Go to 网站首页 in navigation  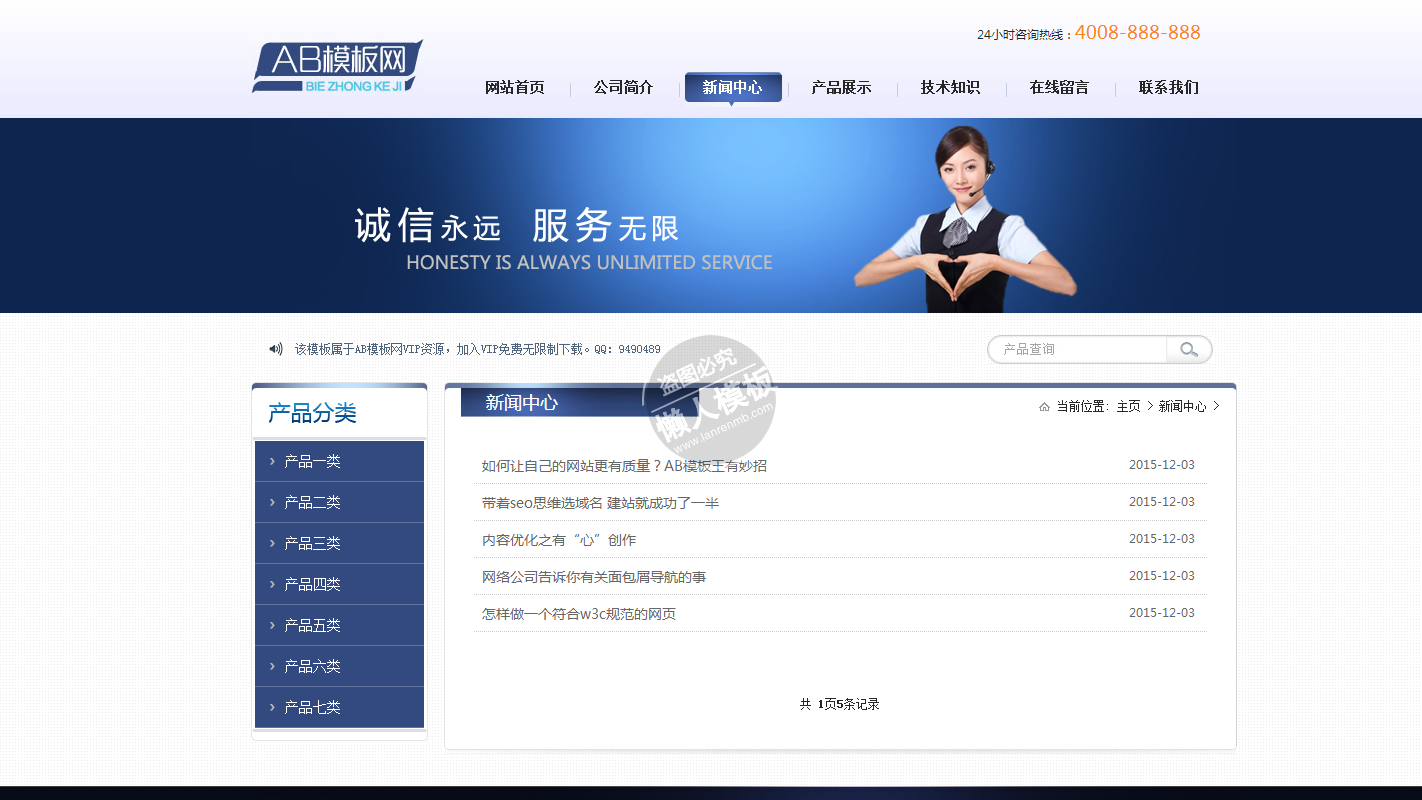tap(514, 87)
